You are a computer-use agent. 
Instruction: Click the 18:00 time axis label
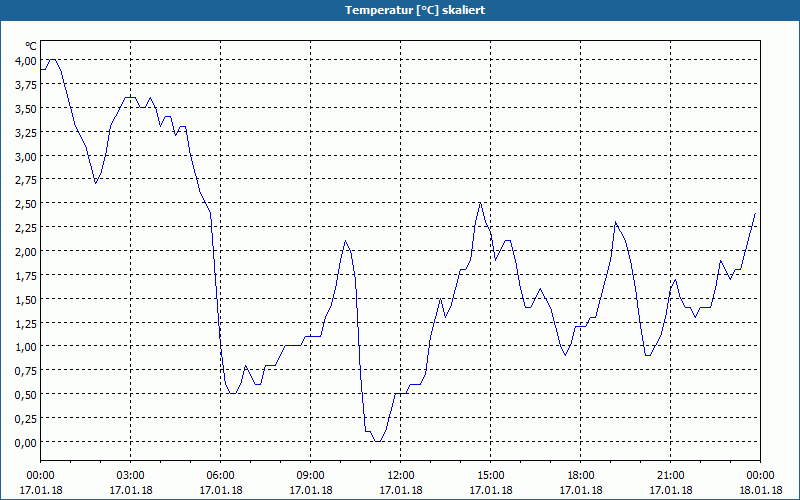(581, 476)
